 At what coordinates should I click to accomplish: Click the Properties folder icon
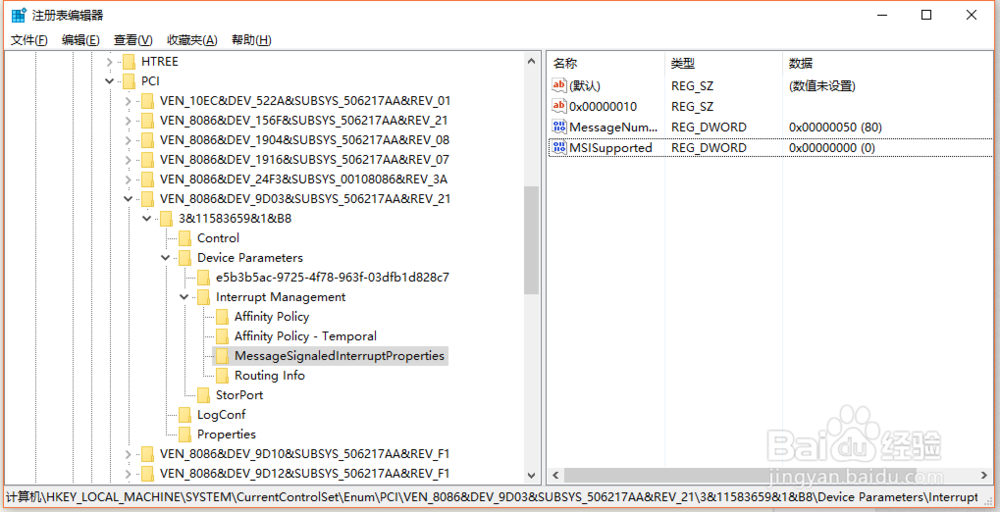click(x=185, y=434)
